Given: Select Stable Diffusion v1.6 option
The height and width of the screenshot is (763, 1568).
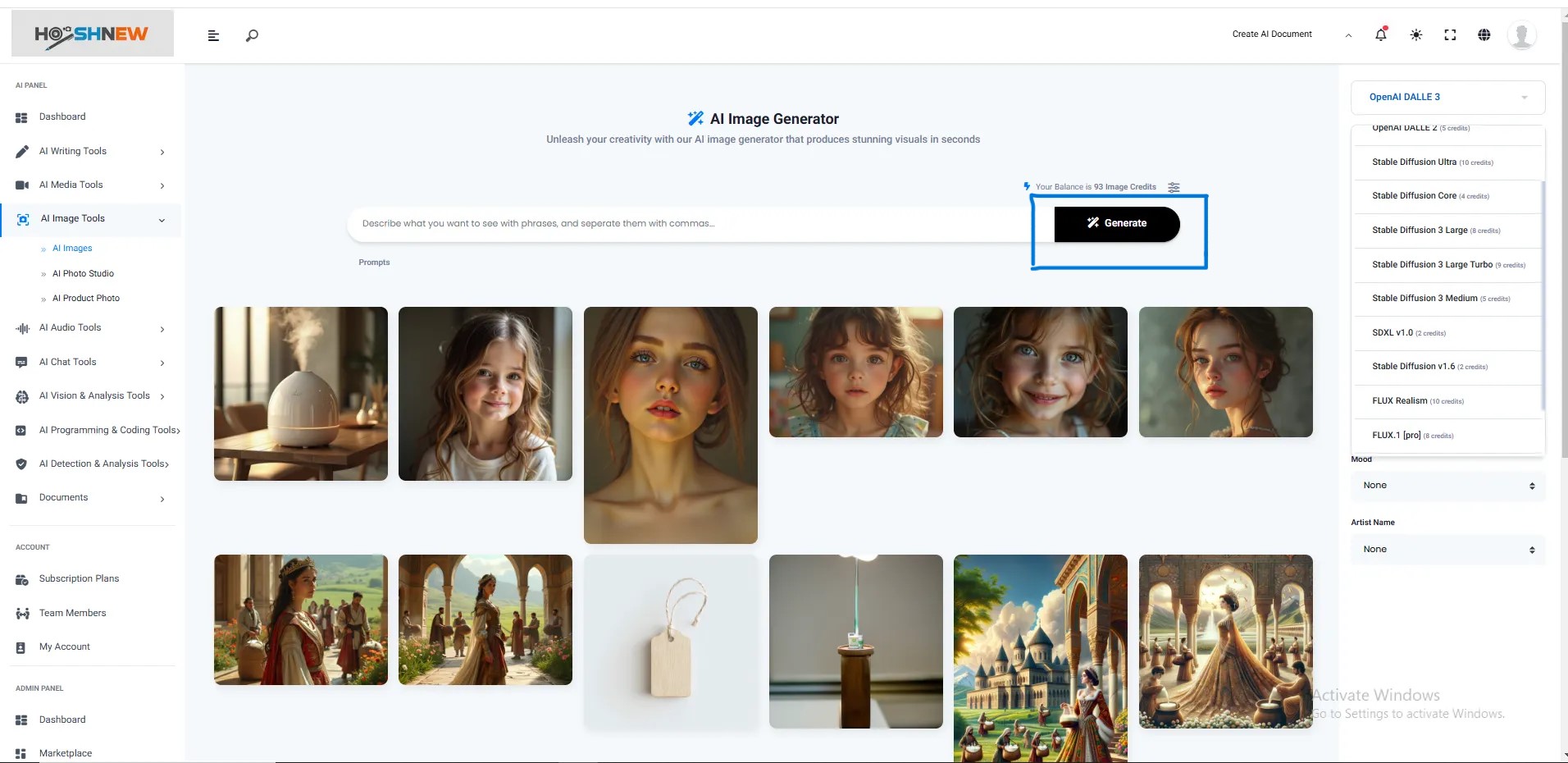Looking at the screenshot, I should [1448, 367].
